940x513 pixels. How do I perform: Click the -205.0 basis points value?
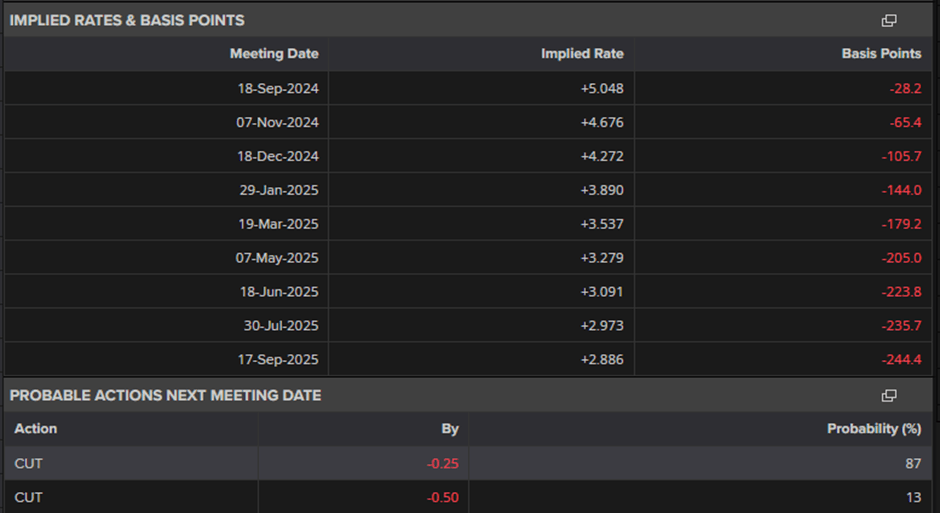[x=903, y=258]
